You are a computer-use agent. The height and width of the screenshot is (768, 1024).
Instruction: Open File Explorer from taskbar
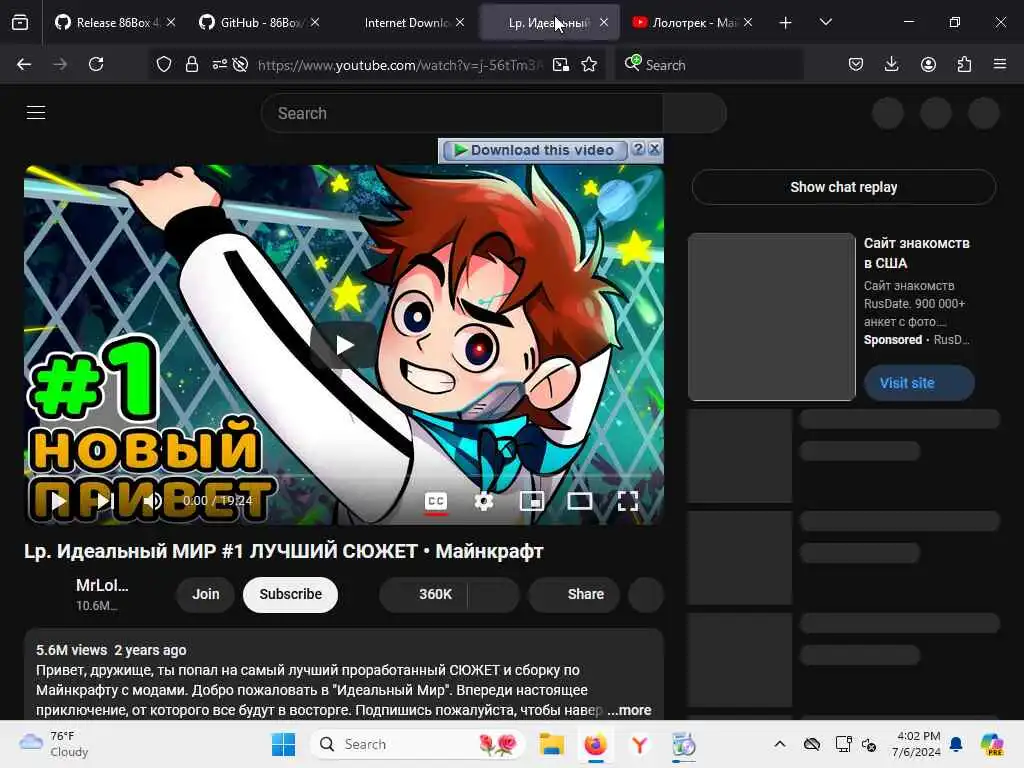tap(551, 744)
